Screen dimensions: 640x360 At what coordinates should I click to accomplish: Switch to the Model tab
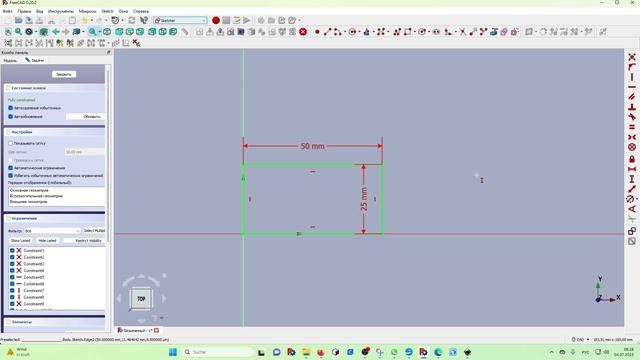click(10, 60)
